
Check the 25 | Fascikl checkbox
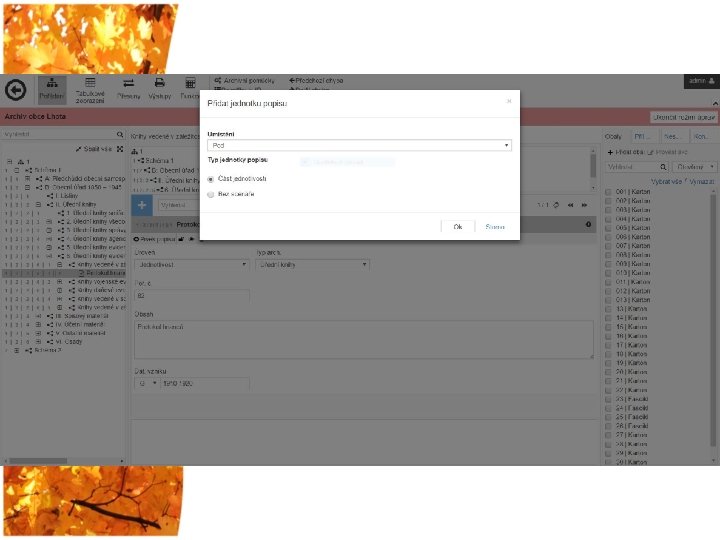608,417
